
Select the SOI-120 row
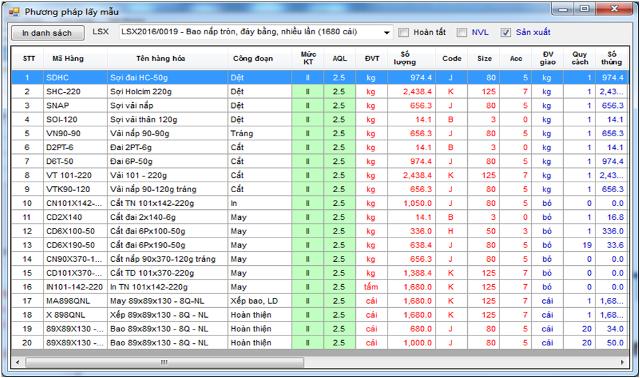click(x=320, y=120)
